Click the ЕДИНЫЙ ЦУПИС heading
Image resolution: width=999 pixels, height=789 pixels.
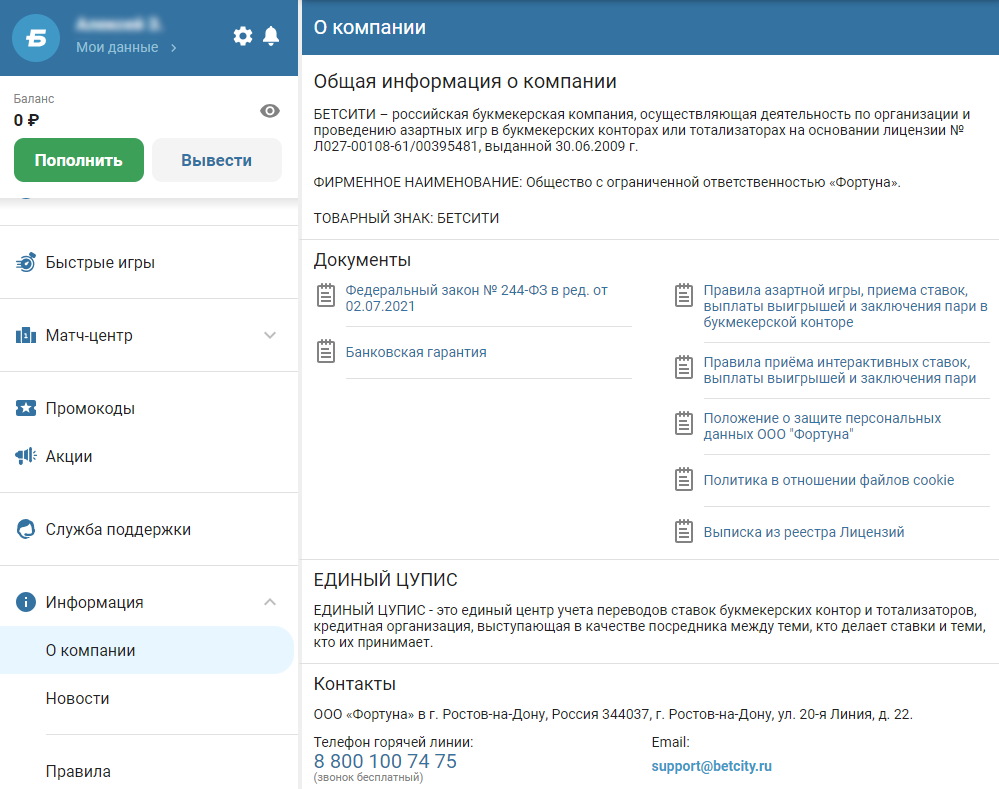click(385, 580)
